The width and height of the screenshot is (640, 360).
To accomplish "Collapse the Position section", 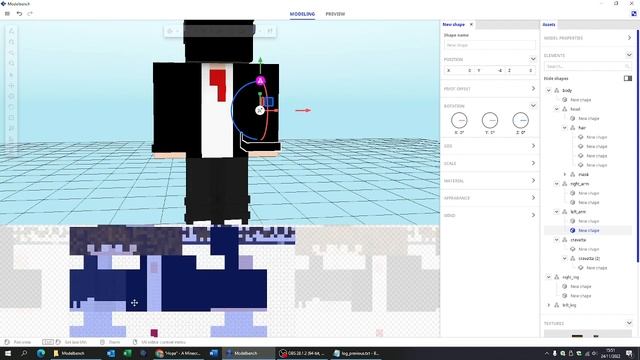I will coord(533,59).
